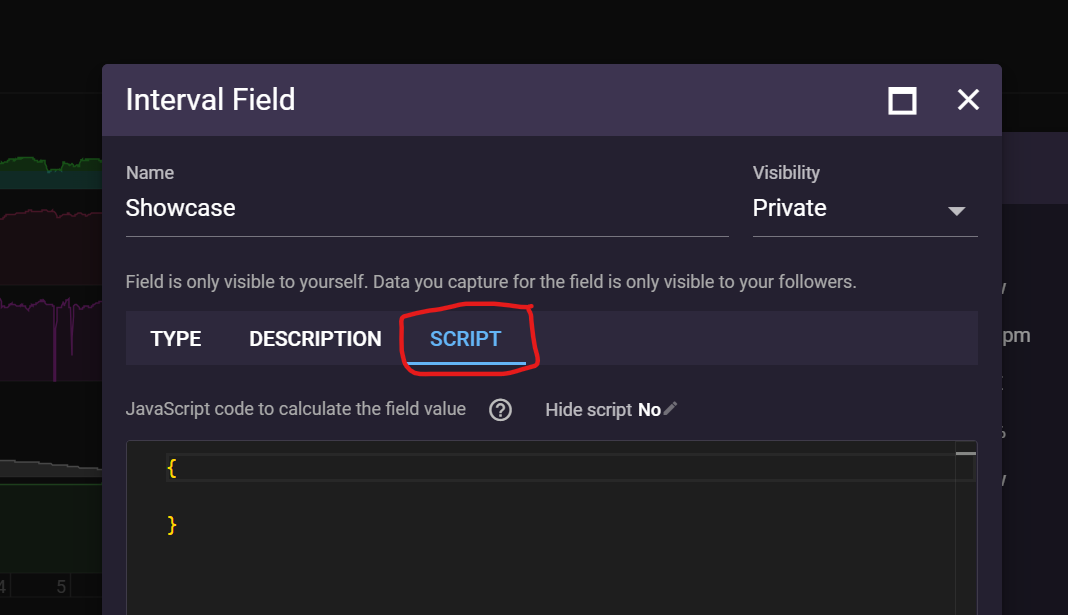
Task: Switch to the DESCRIPTION tab
Action: click(315, 338)
